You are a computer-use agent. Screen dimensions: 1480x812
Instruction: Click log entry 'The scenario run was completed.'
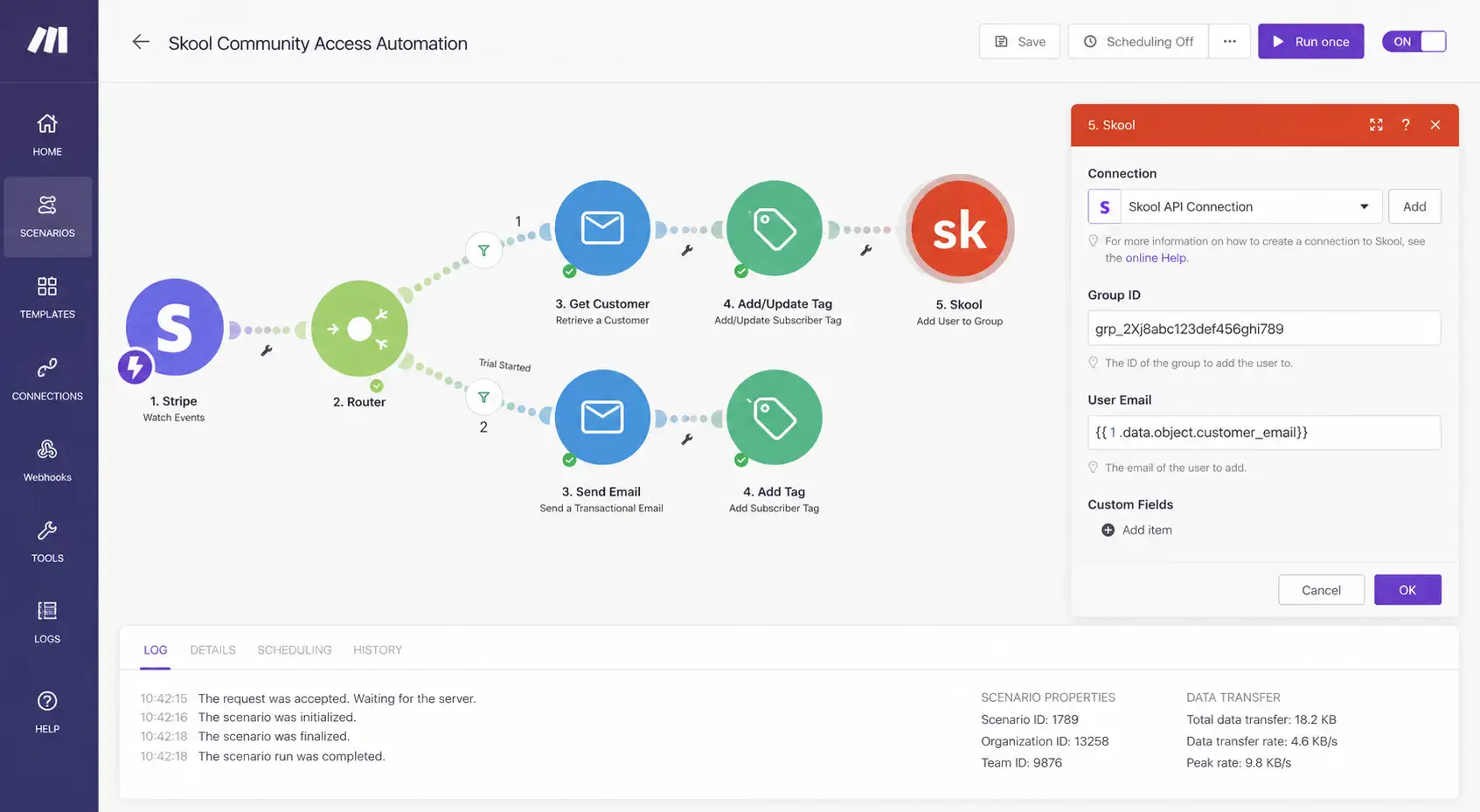[291, 756]
